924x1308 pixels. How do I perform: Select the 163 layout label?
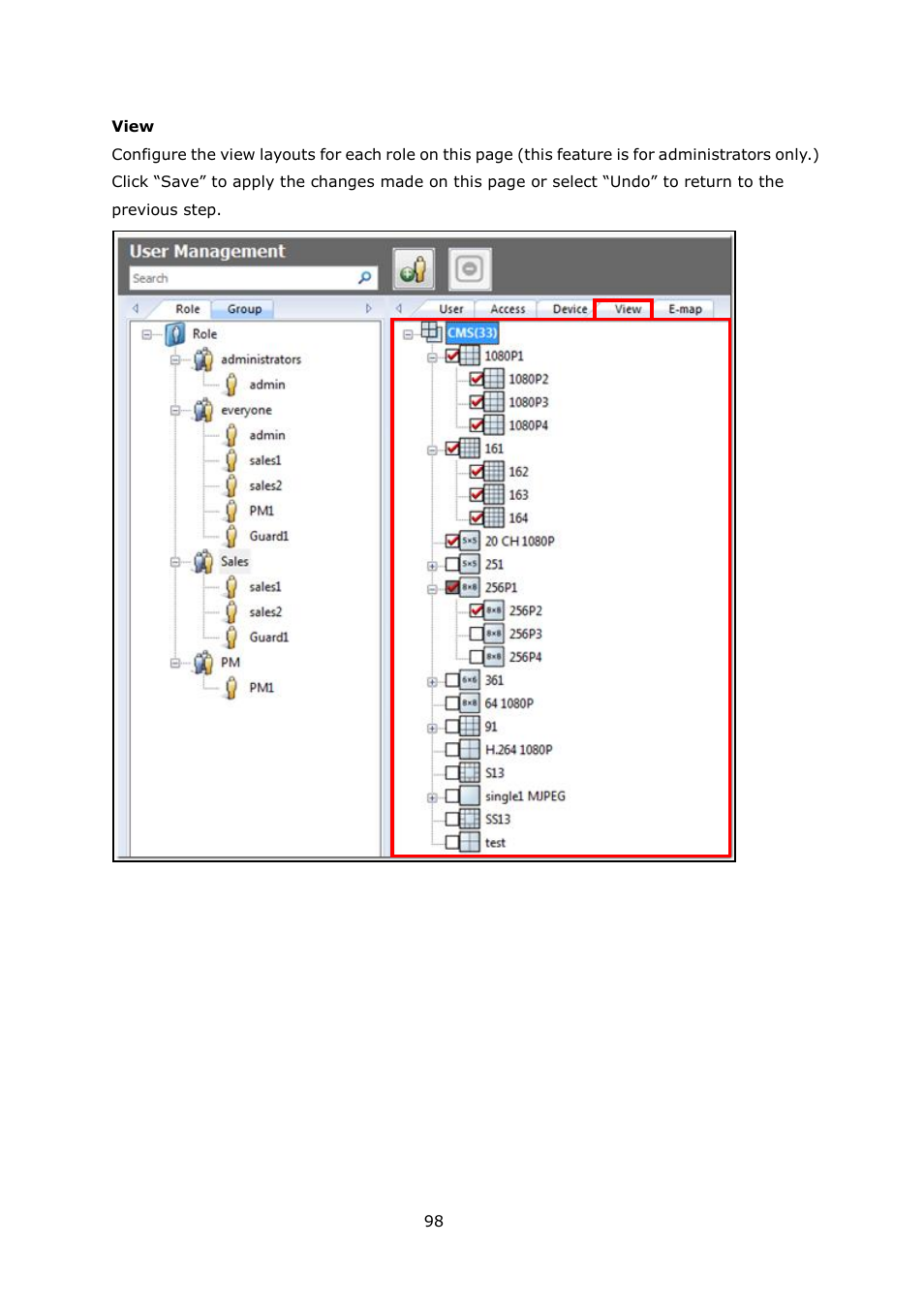519,495
